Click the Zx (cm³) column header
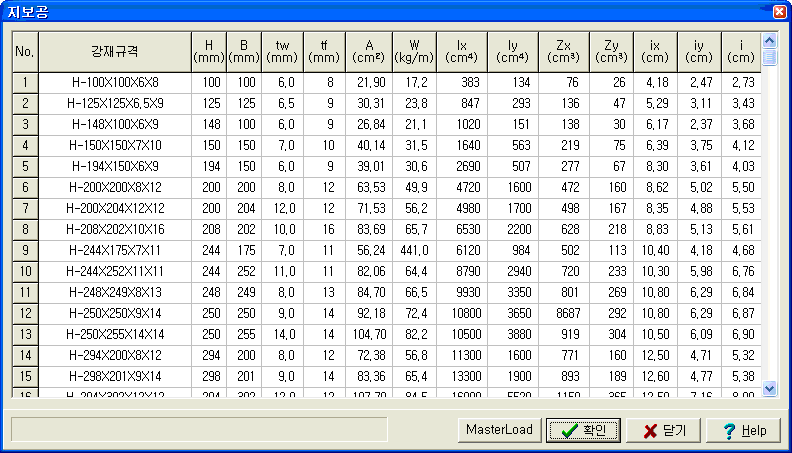Viewport: 792px width, 453px height. pyautogui.click(x=564, y=52)
